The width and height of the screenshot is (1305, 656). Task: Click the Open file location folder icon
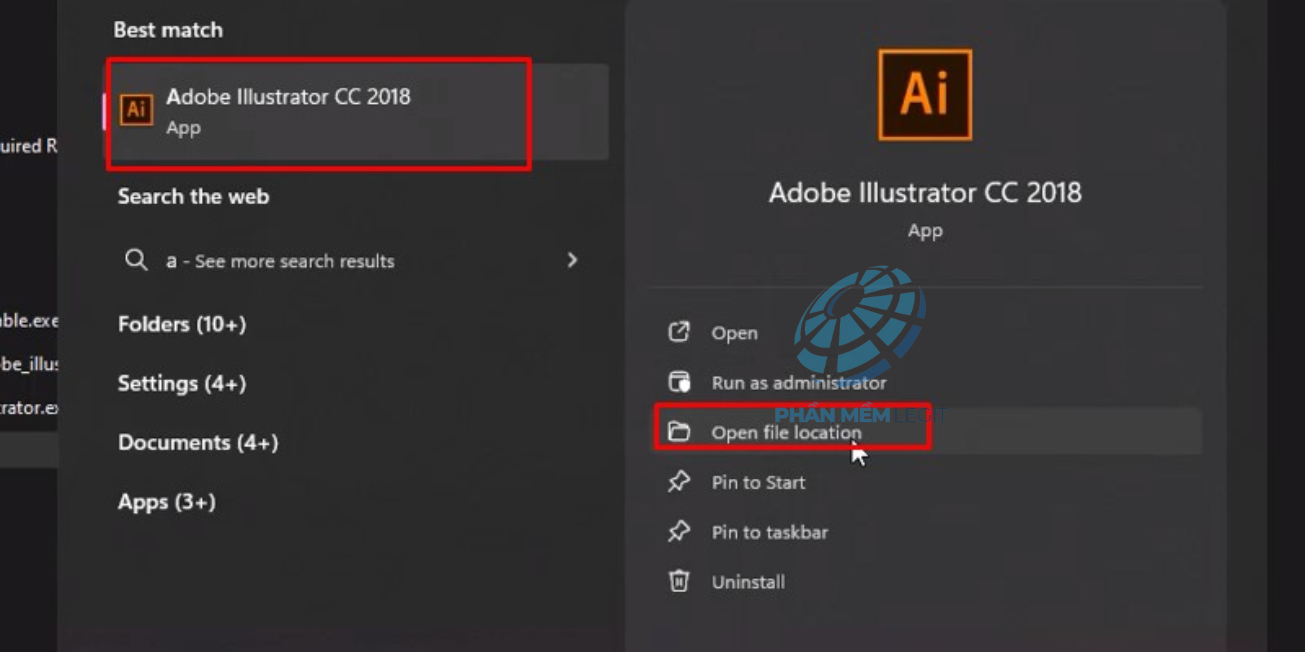point(679,432)
